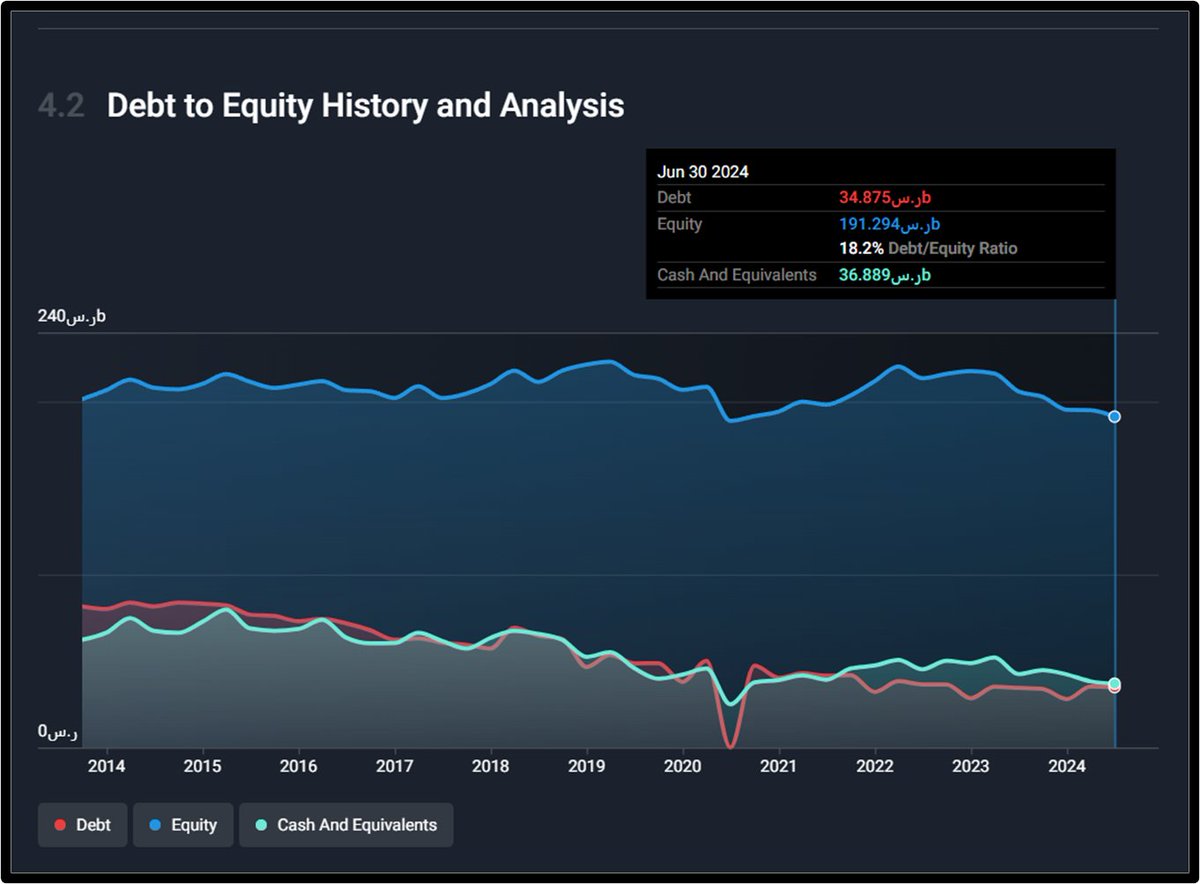Click Cash And Equivalents label in tooltip
This screenshot has height=884, width=1200.
coord(737,275)
